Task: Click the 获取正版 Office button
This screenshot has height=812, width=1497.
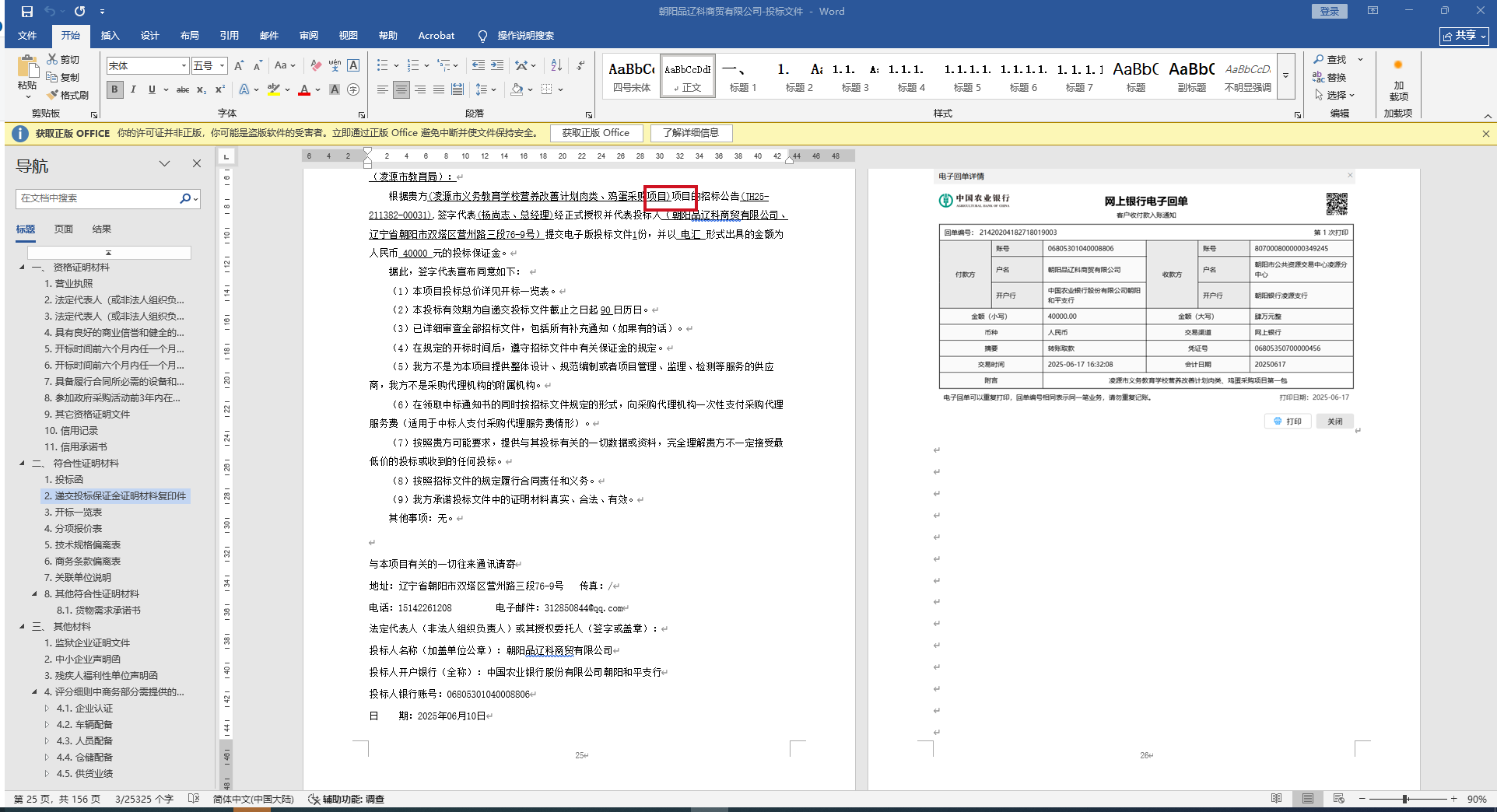Action: coord(596,133)
